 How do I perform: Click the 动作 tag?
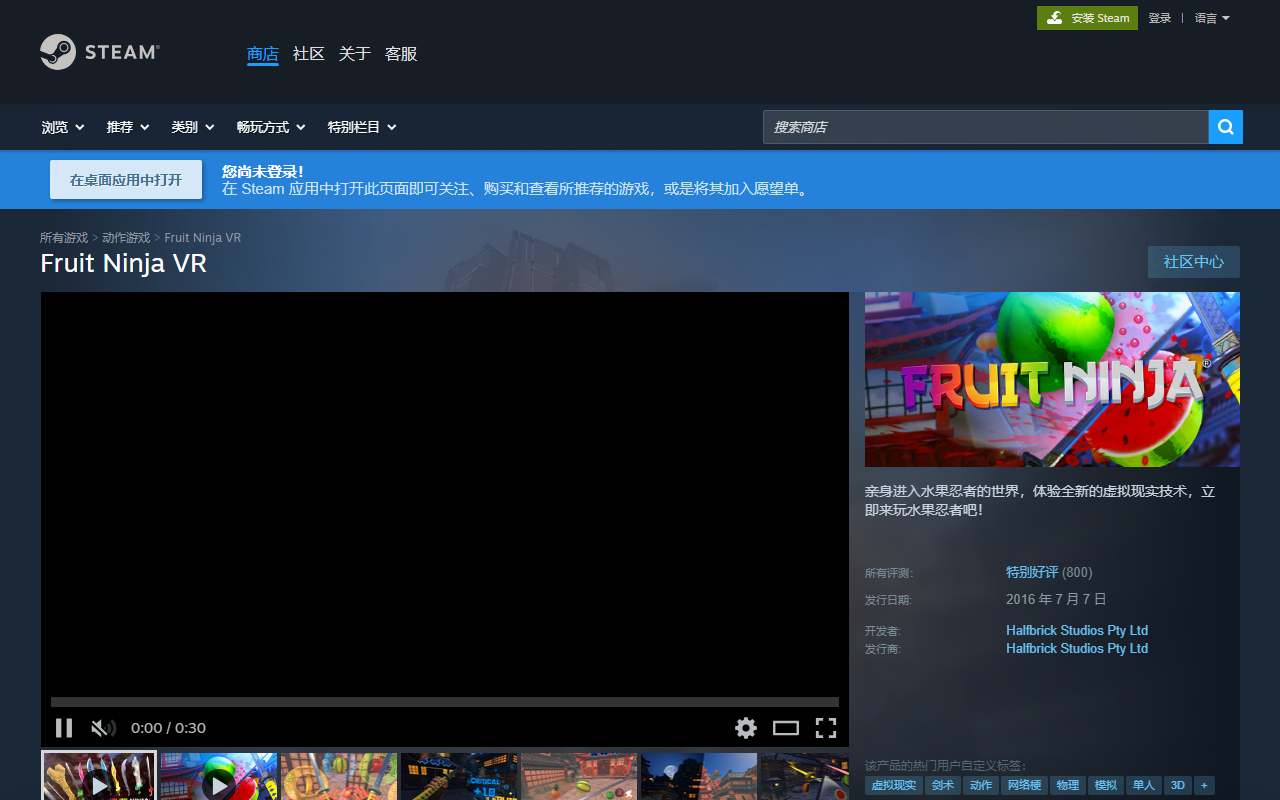click(x=982, y=786)
